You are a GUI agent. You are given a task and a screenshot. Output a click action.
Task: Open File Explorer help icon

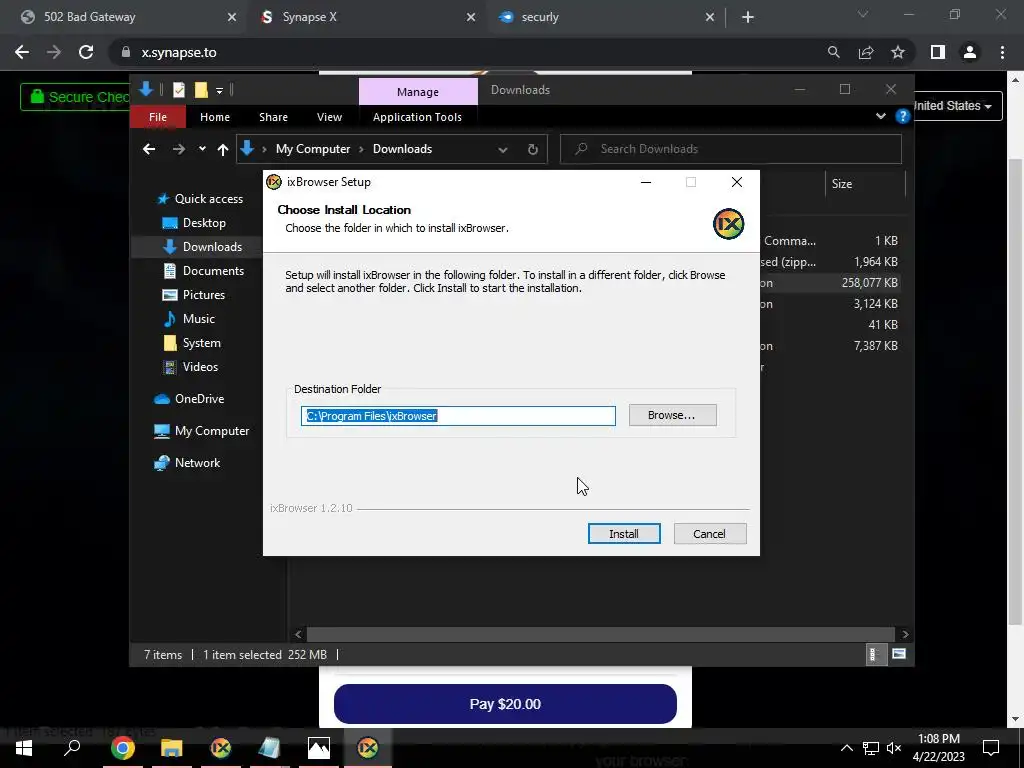coord(903,116)
